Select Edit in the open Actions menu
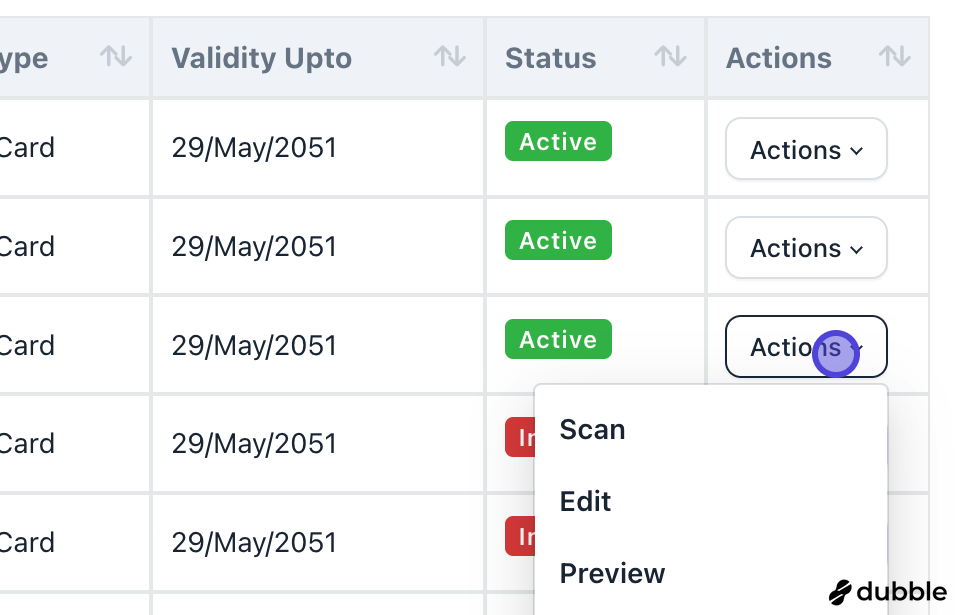The width and height of the screenshot is (960, 615). [585, 502]
